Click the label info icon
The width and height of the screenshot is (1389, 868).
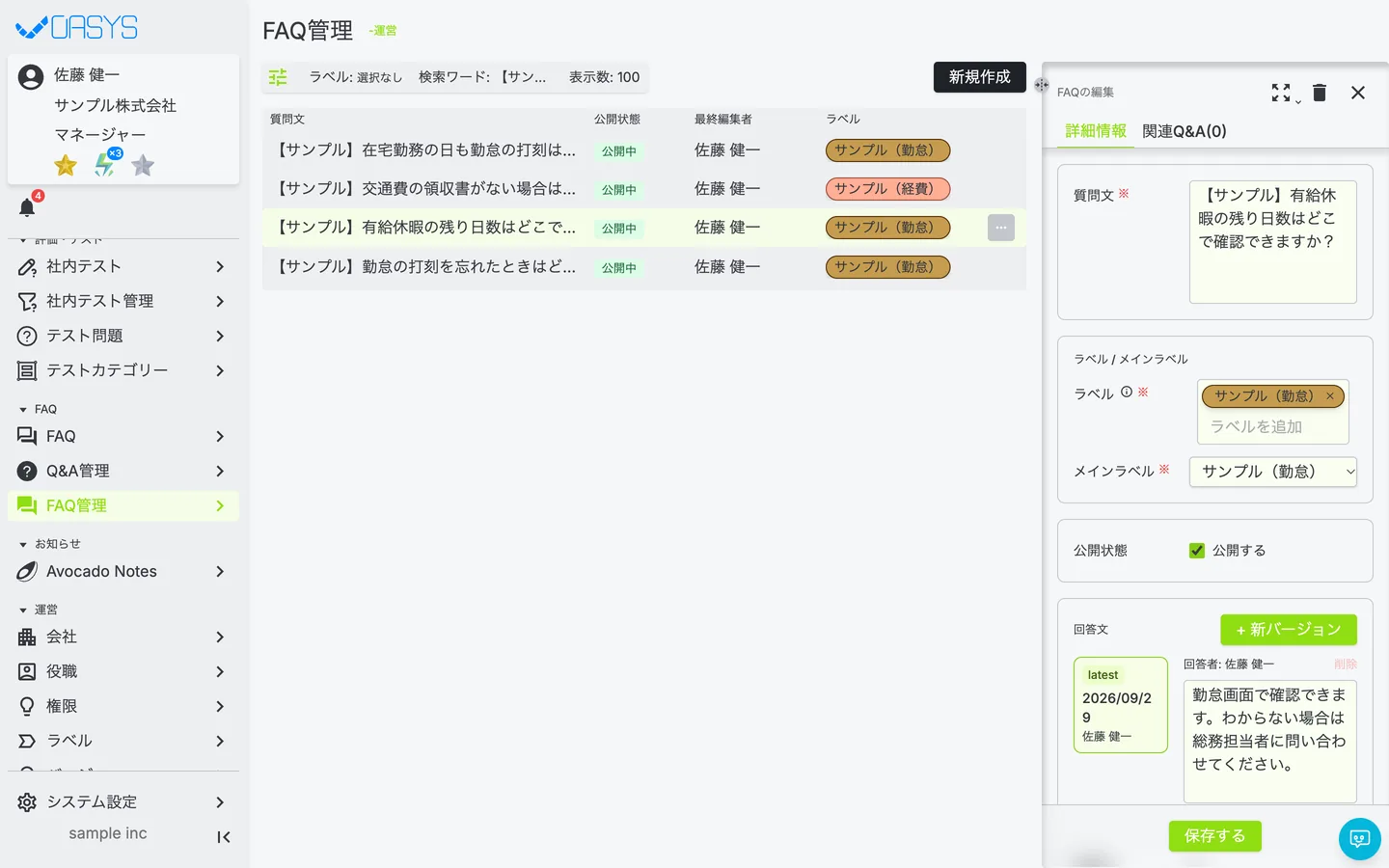coord(1127,392)
